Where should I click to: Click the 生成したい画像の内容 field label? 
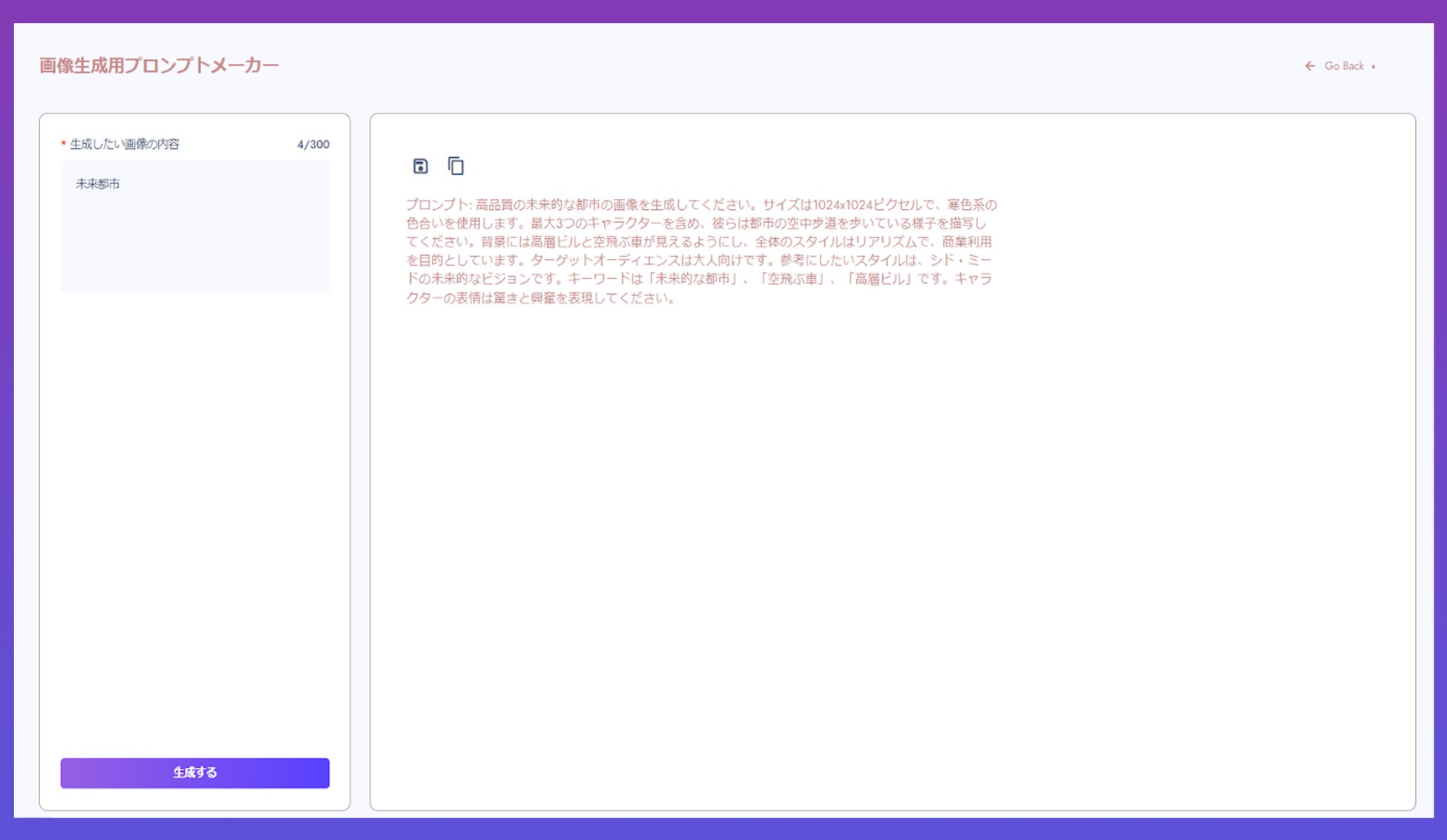pos(125,144)
